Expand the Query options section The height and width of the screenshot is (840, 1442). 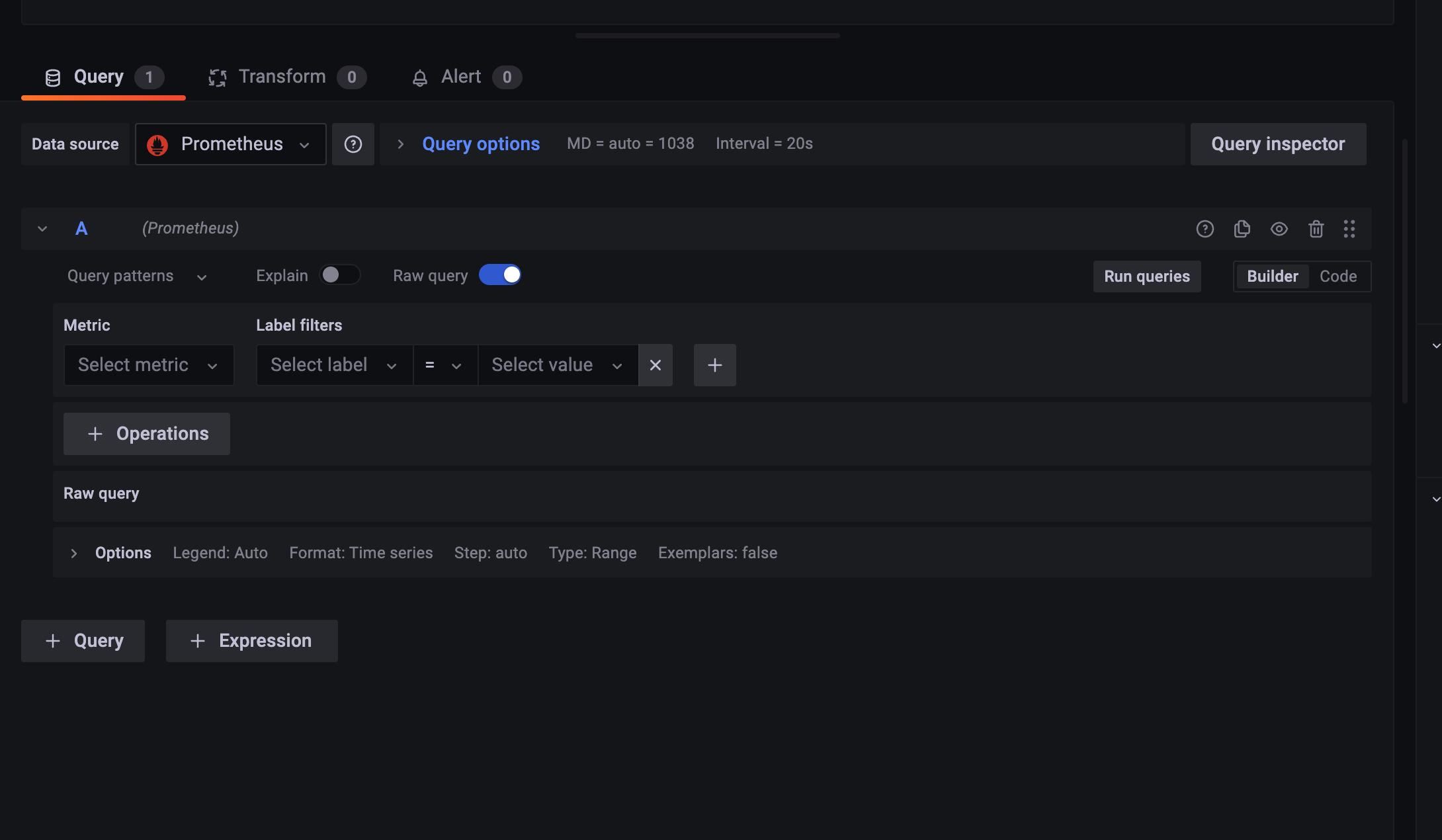point(480,144)
